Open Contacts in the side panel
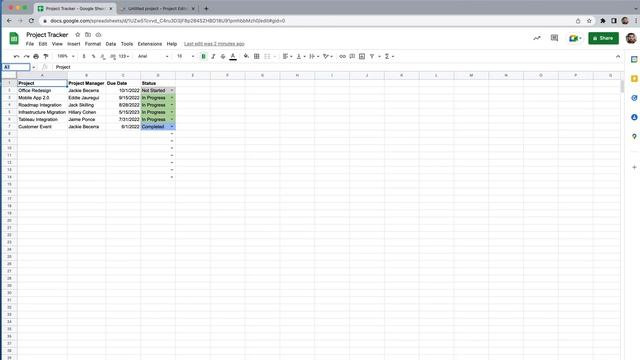The image size is (640, 360). tap(634, 117)
